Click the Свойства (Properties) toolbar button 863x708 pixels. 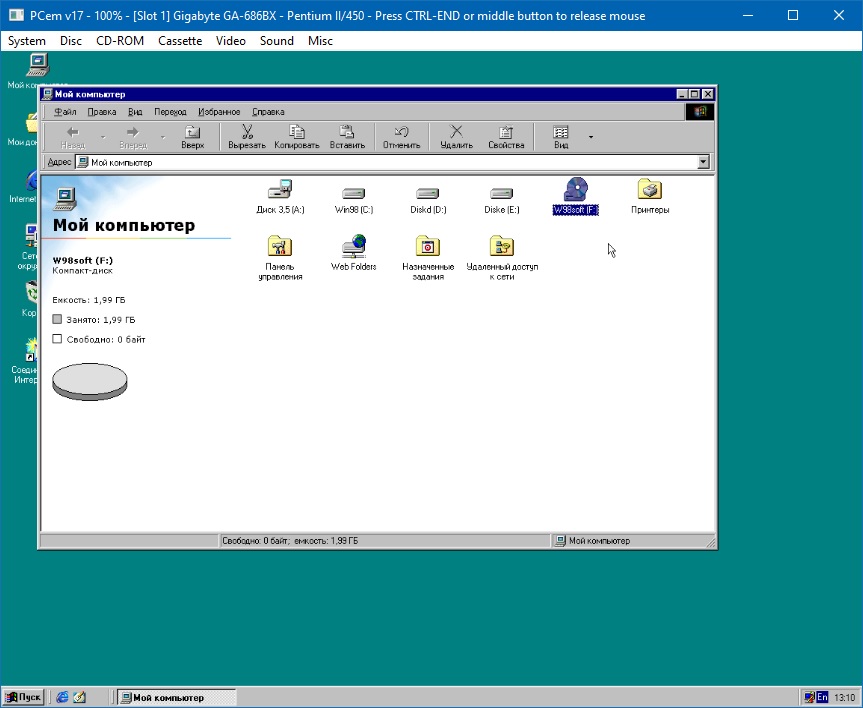(506, 137)
